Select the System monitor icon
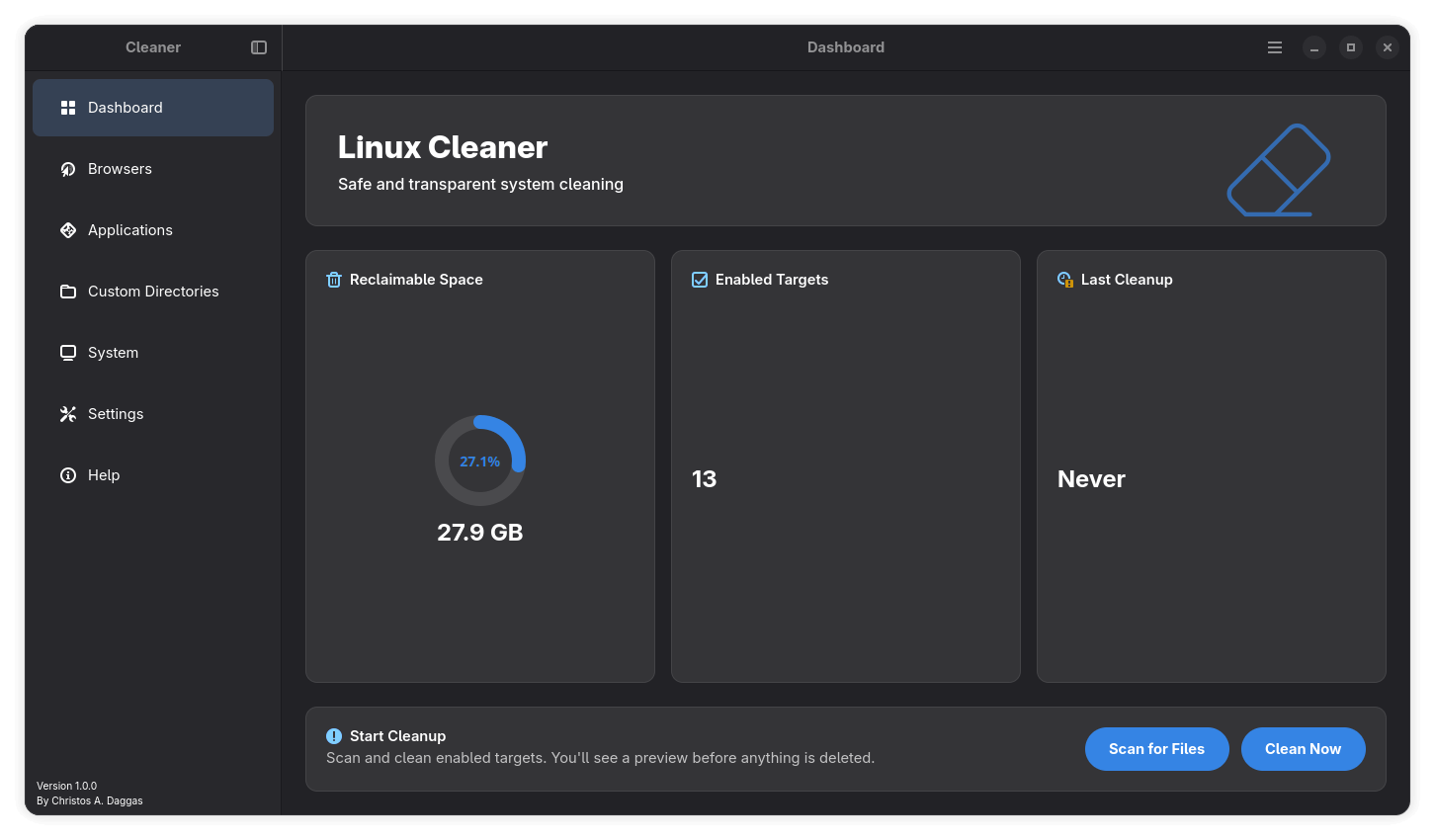The width and height of the screenshot is (1435, 840). tap(67, 352)
